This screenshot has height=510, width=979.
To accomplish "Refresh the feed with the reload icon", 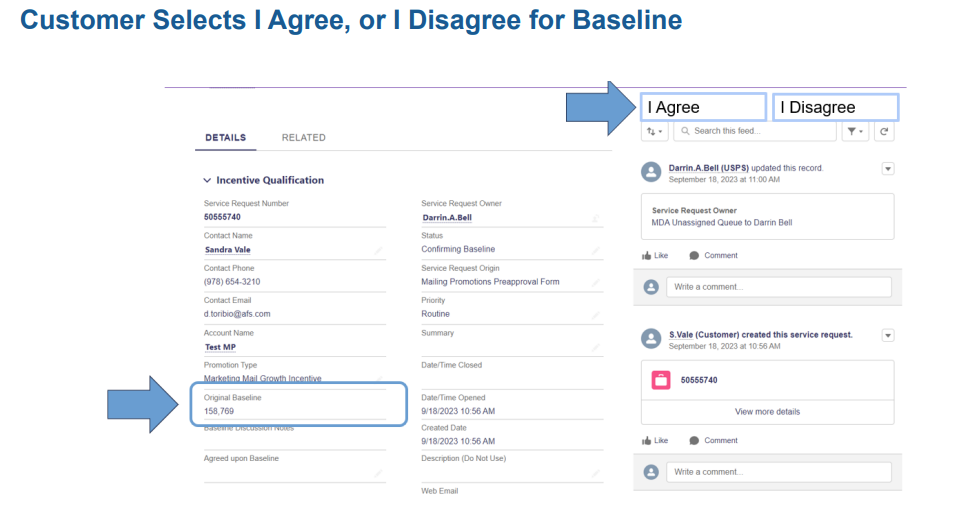I will [x=884, y=131].
